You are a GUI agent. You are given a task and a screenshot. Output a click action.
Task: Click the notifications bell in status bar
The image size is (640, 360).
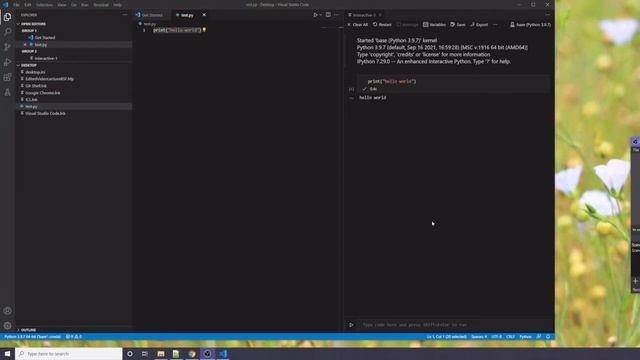click(x=548, y=337)
